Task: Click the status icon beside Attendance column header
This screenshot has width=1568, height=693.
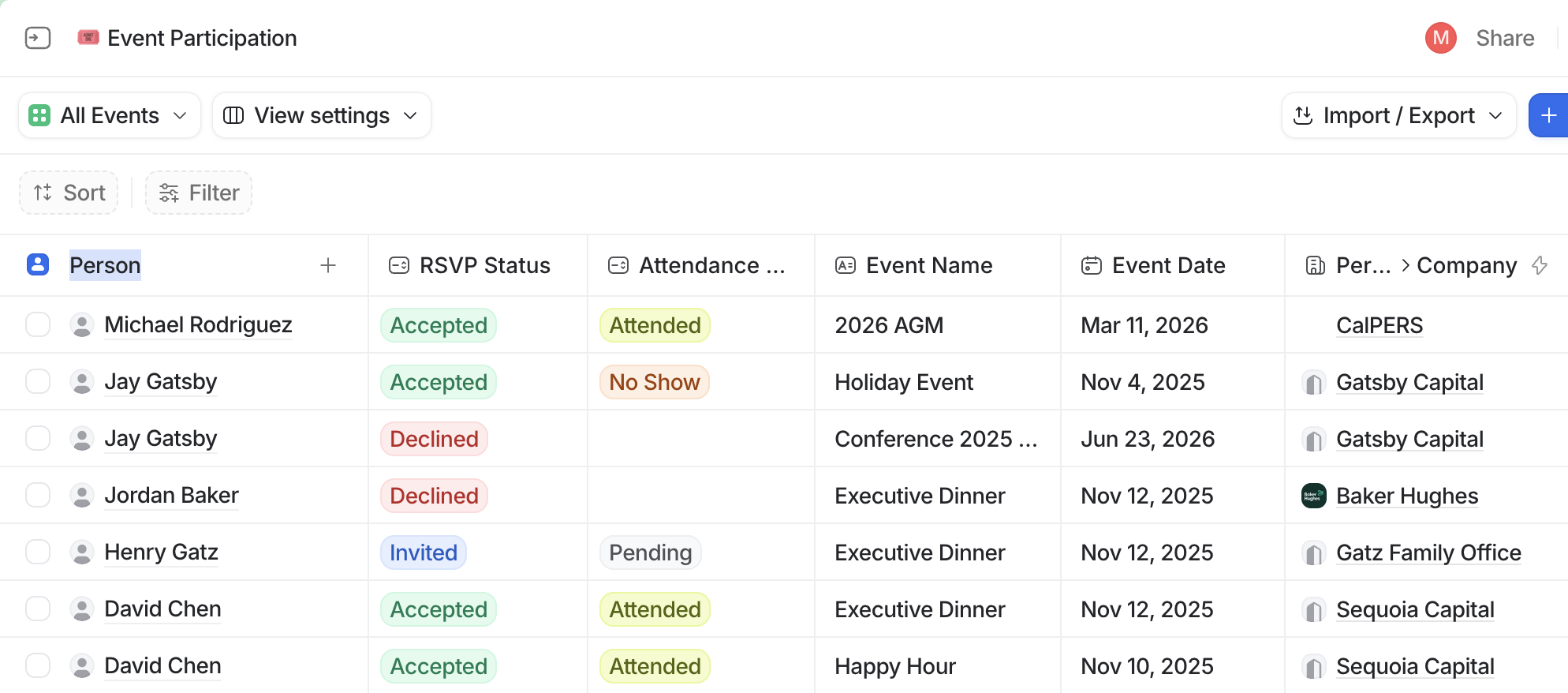Action: click(x=618, y=264)
